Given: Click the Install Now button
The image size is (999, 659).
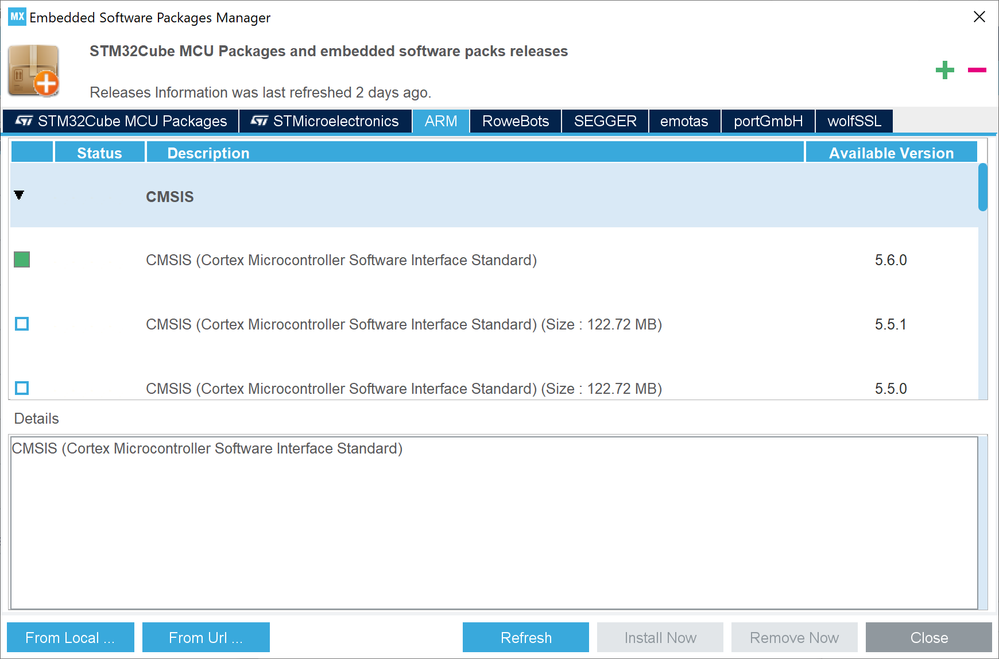Looking at the screenshot, I should coord(660,637).
